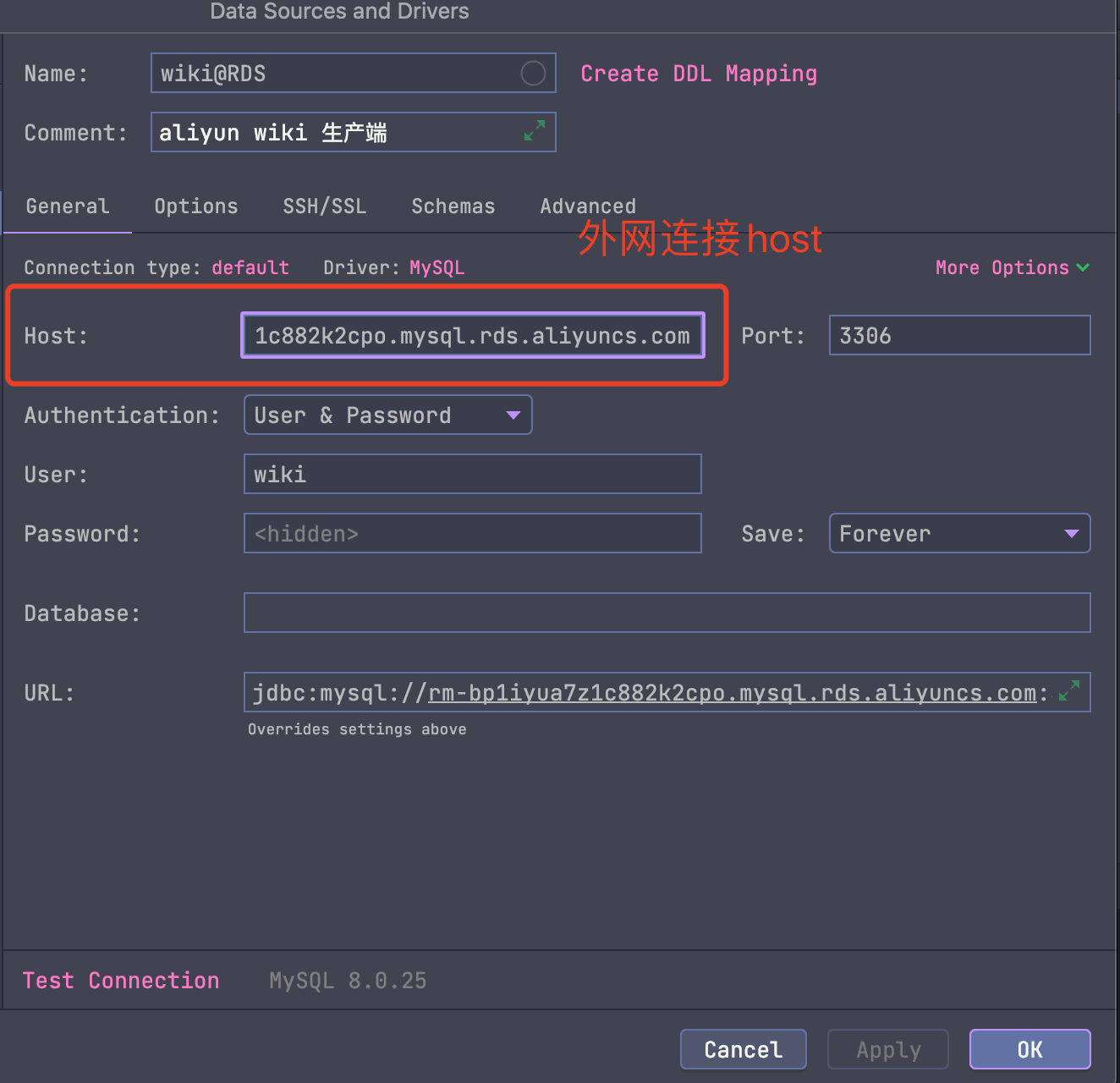This screenshot has height=1083, width=1120.
Task: Expand More Options menu
Action: 1013,267
